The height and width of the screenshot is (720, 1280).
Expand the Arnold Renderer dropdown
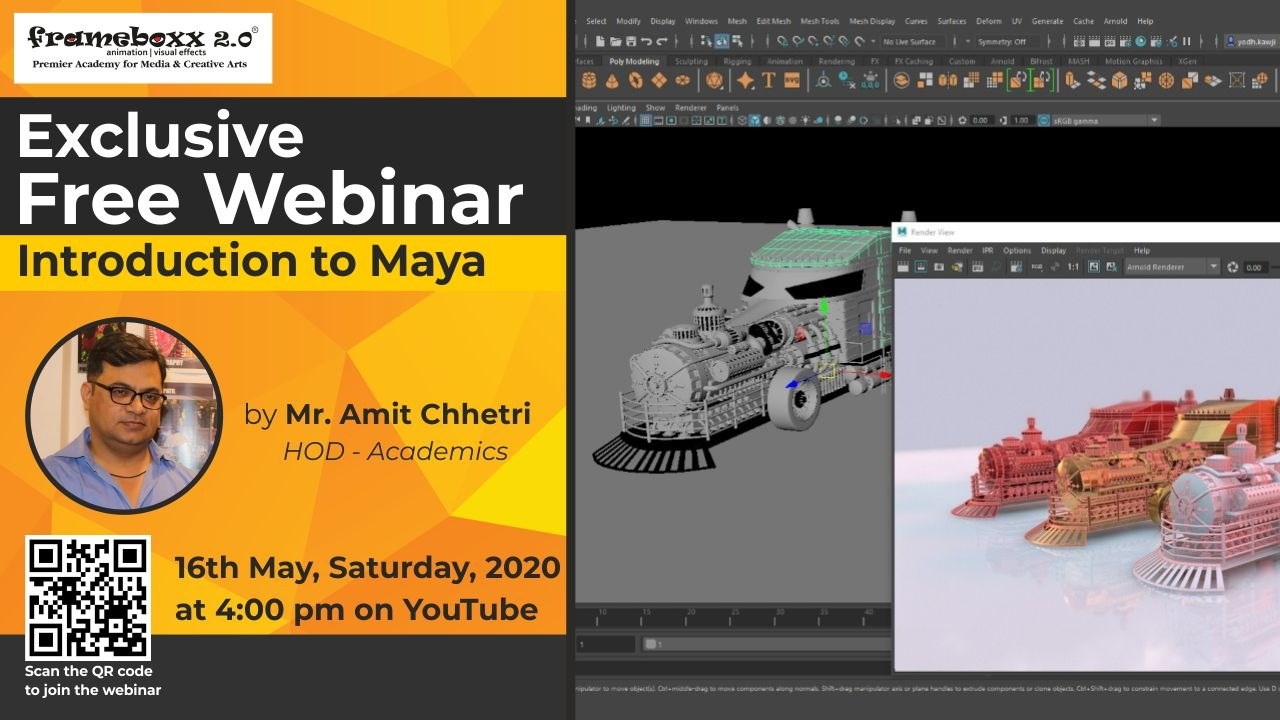(x=1213, y=267)
